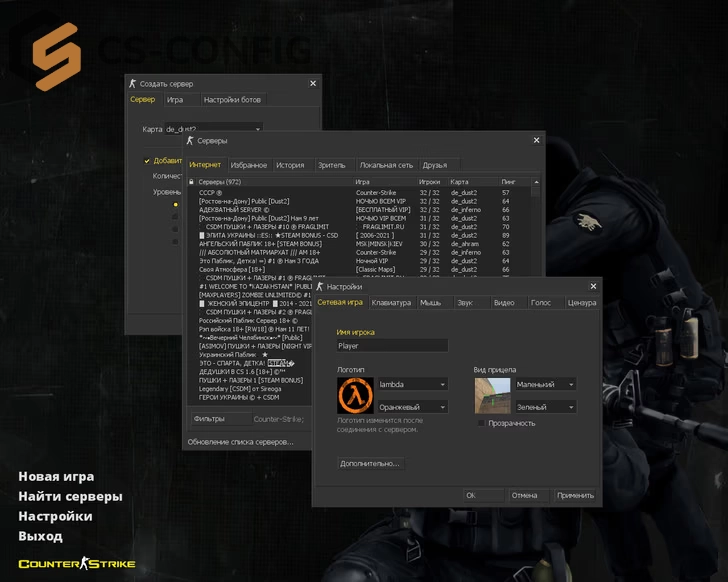
Task: Select the ЭЛИТА УКРАИНЫ ::ES:: server row
Action: click(360, 235)
